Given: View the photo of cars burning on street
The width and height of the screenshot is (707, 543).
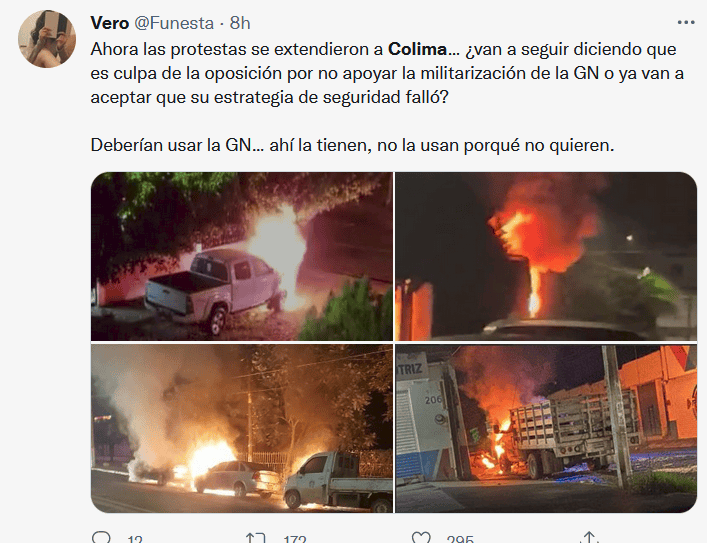Looking at the screenshot, I should pyautogui.click(x=242, y=428).
